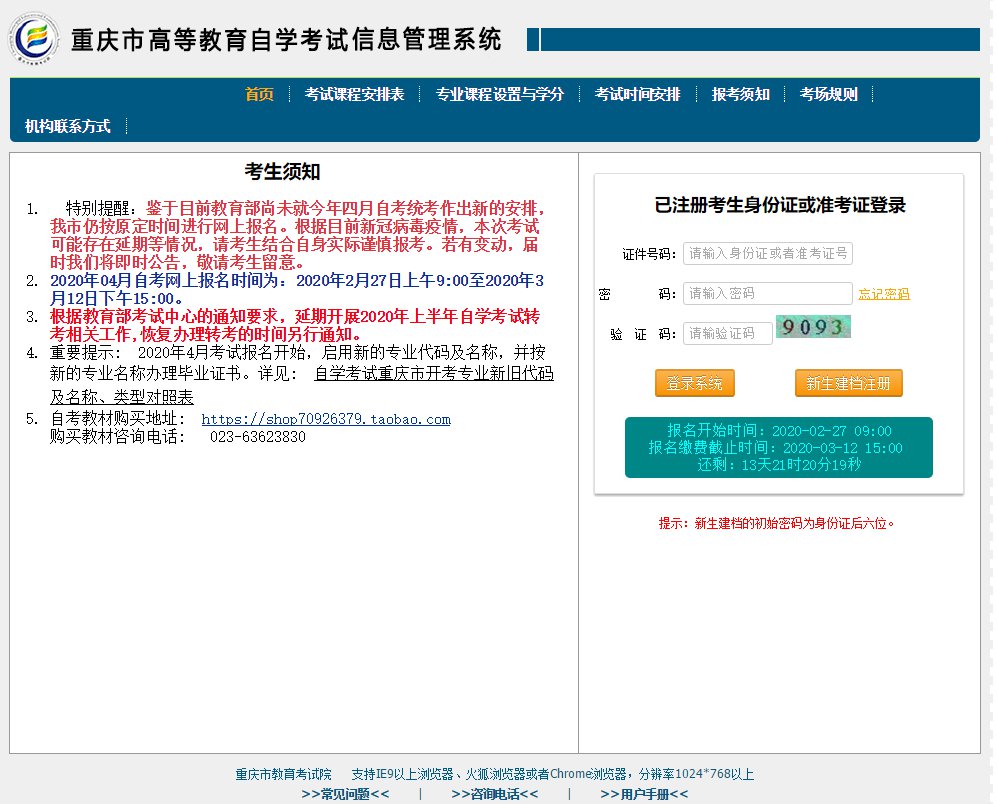
Task: Open the 常见问题 footer link
Action: (345, 794)
